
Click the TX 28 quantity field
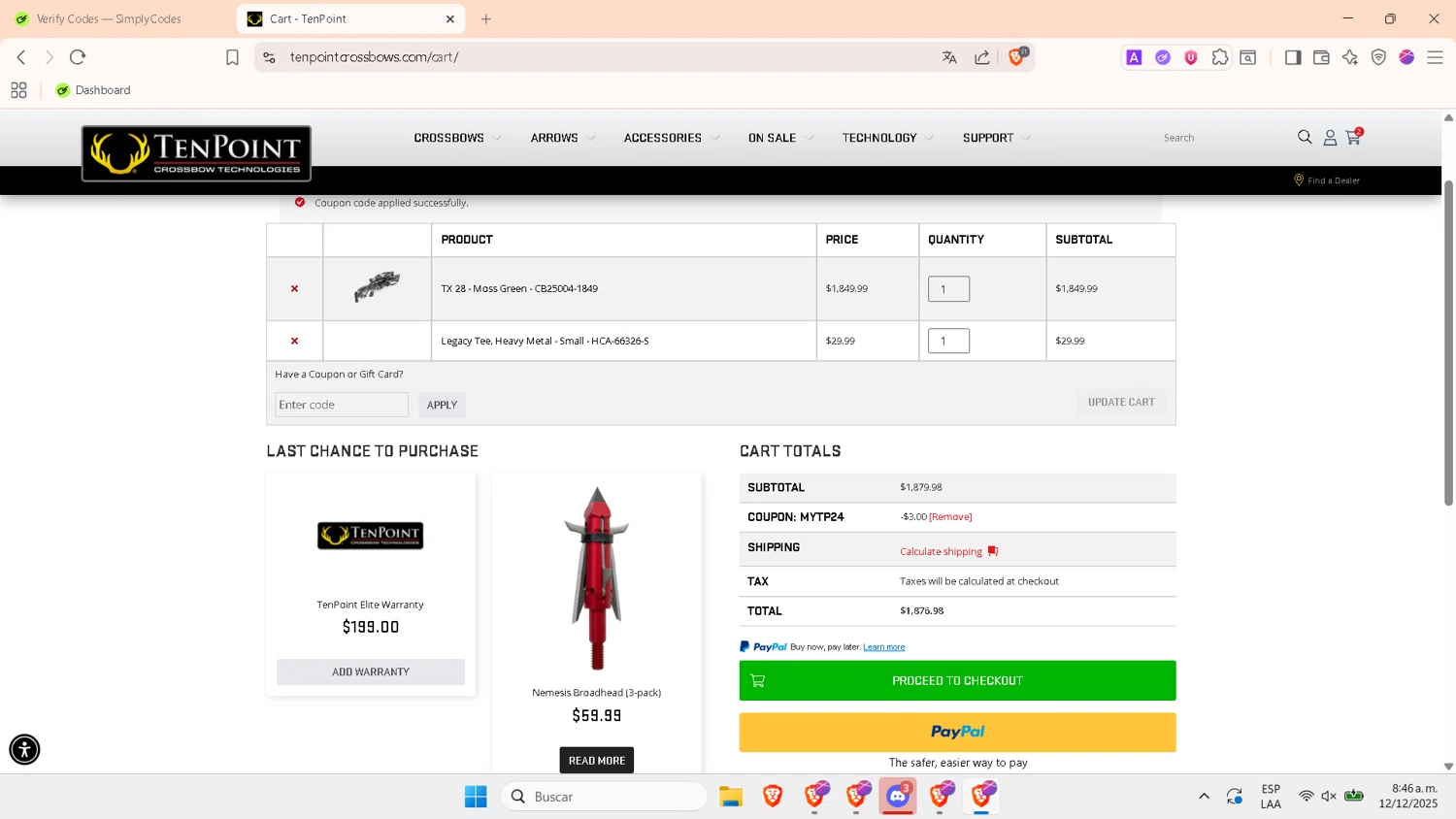point(948,289)
